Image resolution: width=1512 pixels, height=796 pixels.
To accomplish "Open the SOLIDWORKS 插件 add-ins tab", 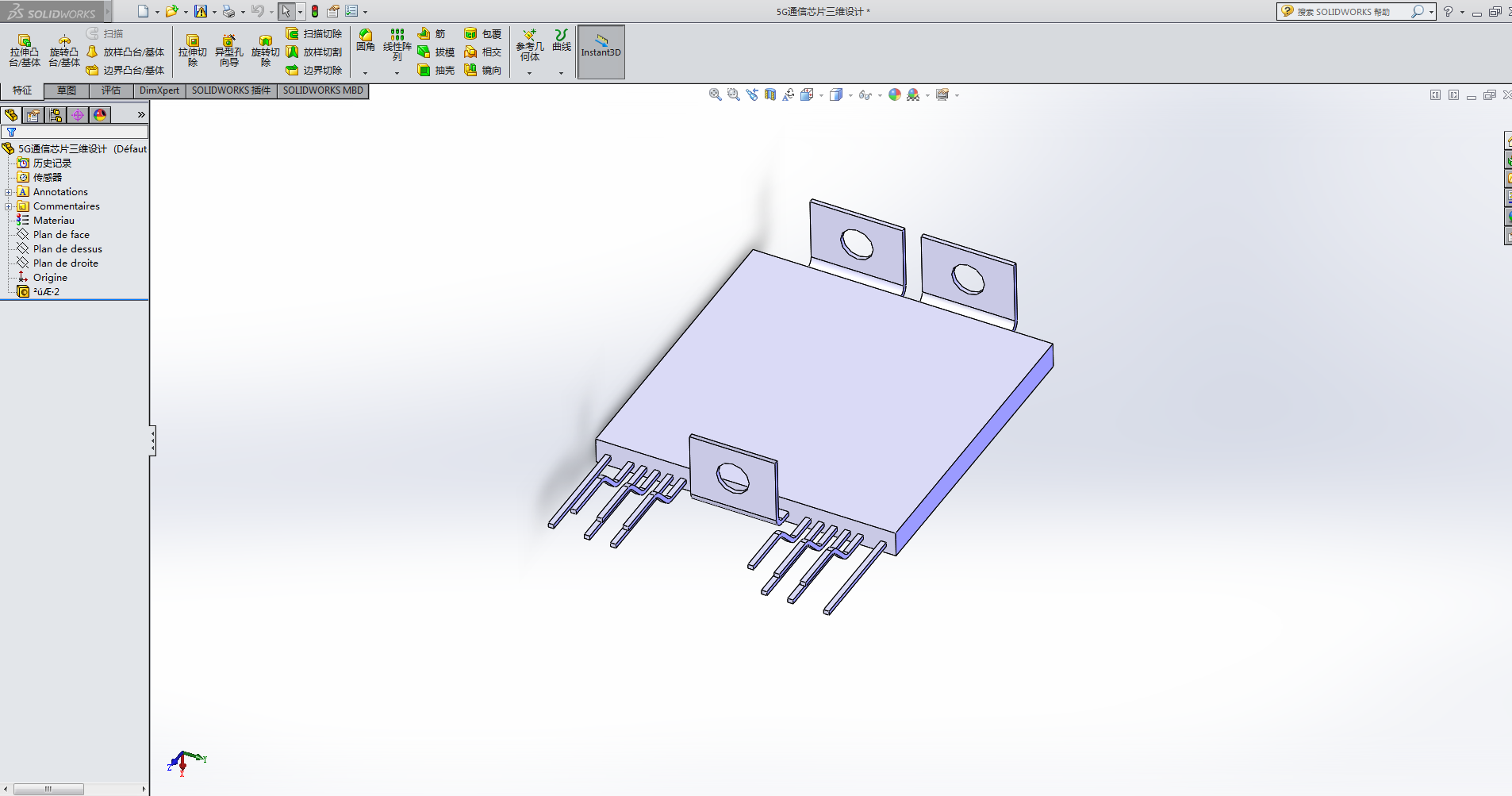I will pyautogui.click(x=231, y=90).
